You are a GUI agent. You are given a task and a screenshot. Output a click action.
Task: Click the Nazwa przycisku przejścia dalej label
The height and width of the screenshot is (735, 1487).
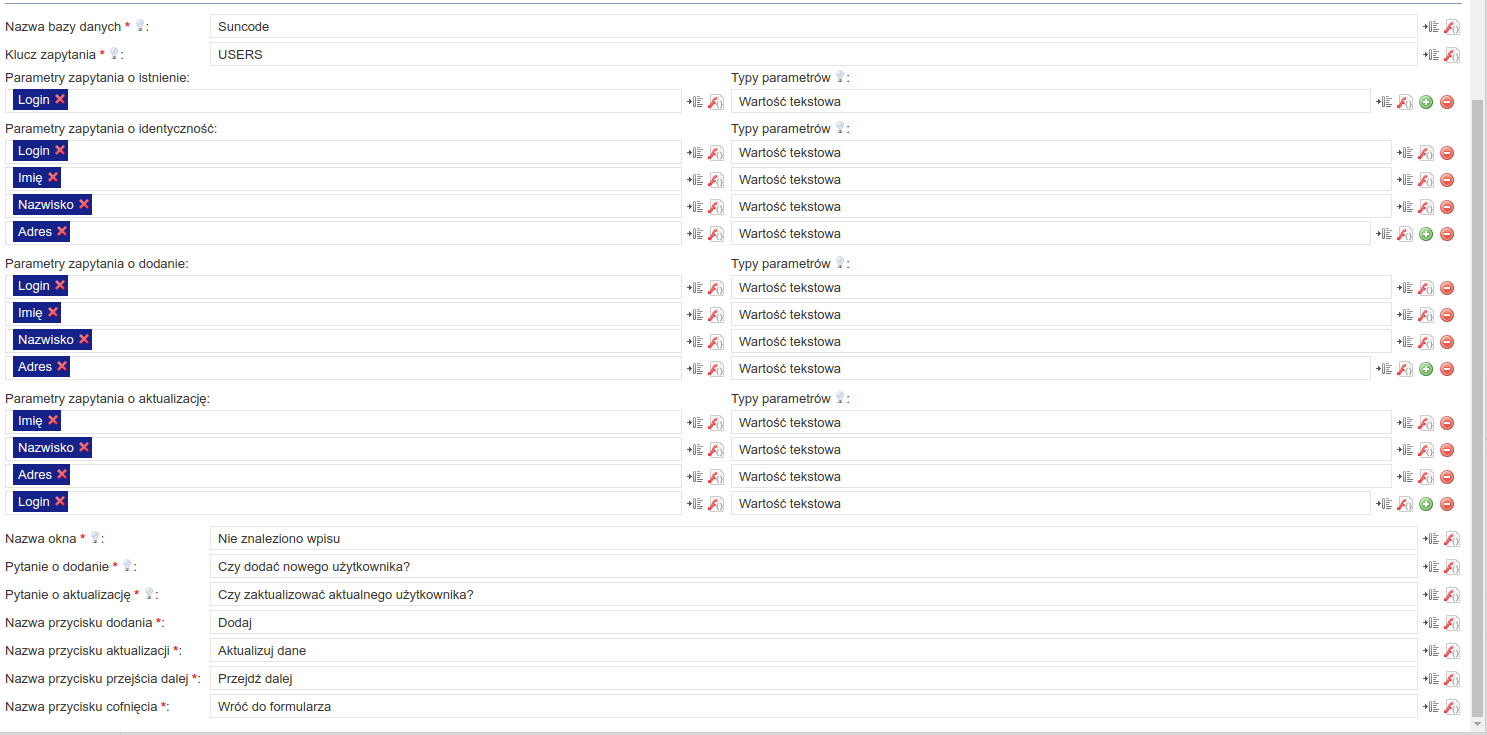pyautogui.click(x=102, y=679)
